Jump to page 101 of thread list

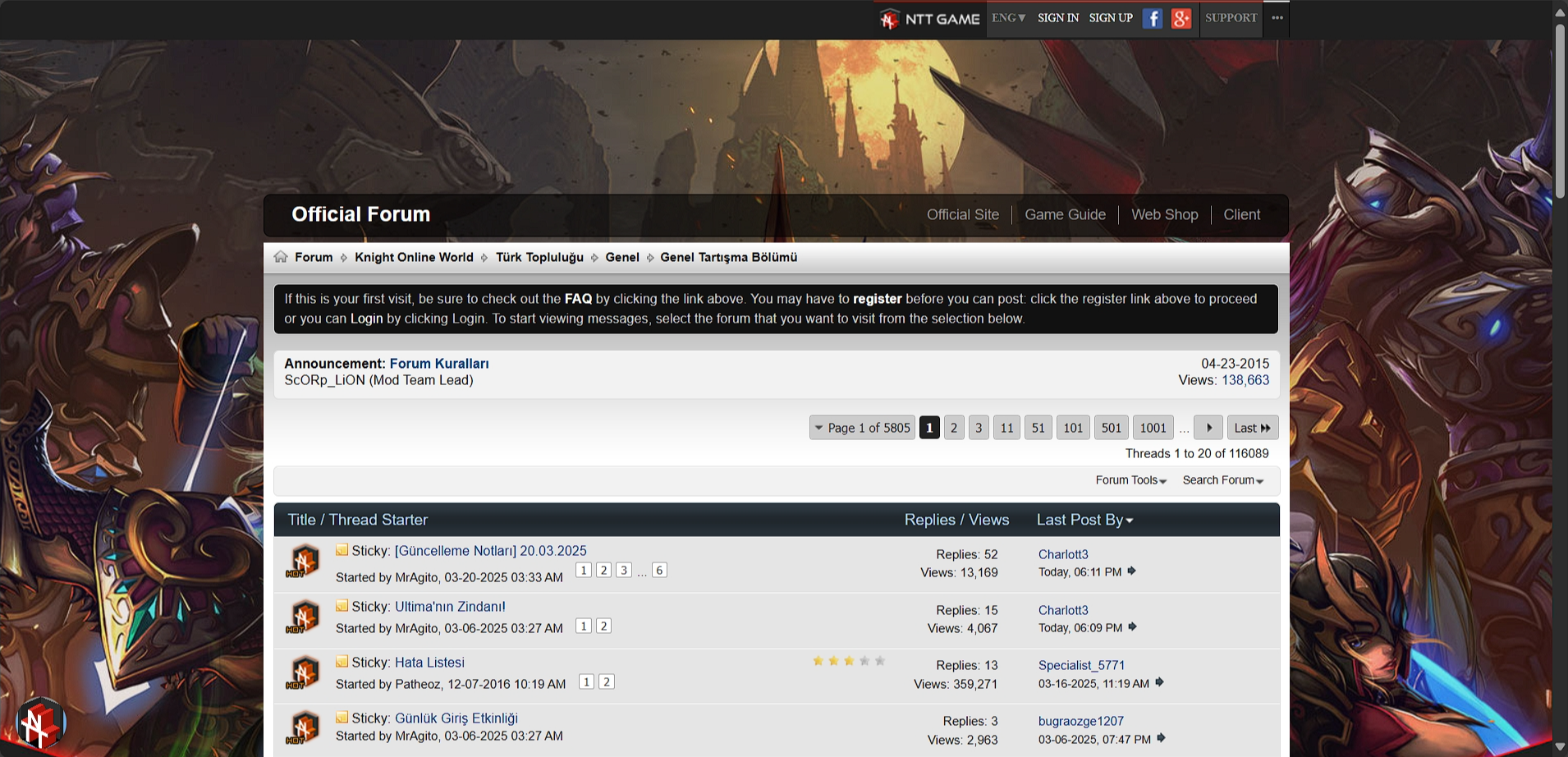(x=1073, y=428)
